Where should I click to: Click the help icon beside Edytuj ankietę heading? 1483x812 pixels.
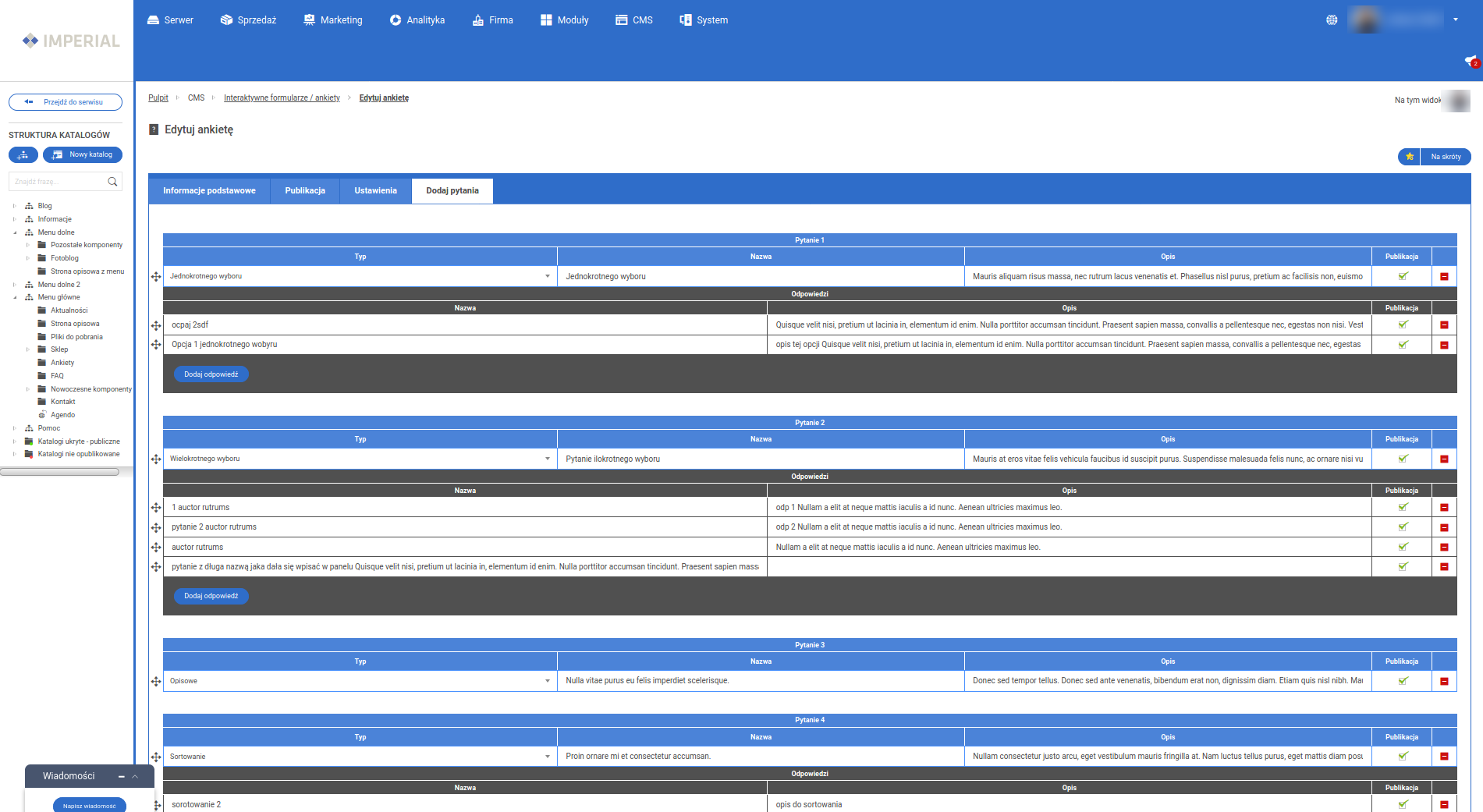pos(154,130)
